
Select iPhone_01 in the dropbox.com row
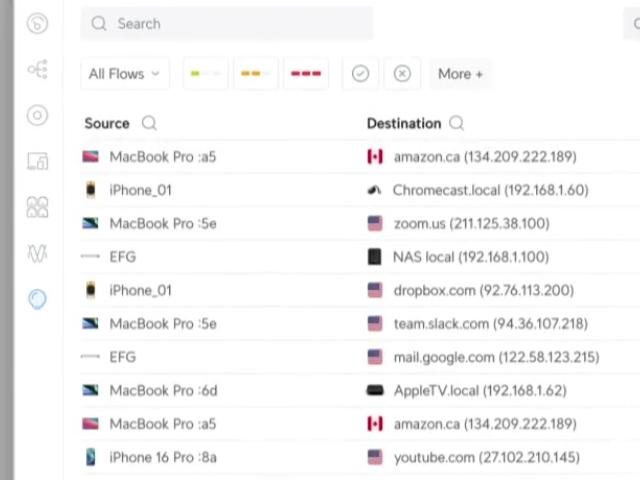click(140, 291)
